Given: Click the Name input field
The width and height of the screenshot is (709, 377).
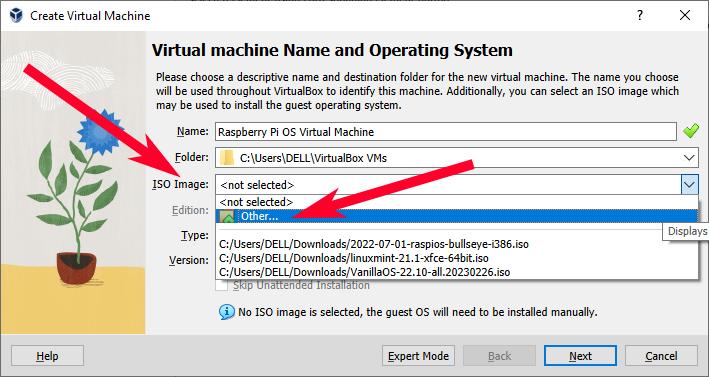Looking at the screenshot, I should click(446, 132).
